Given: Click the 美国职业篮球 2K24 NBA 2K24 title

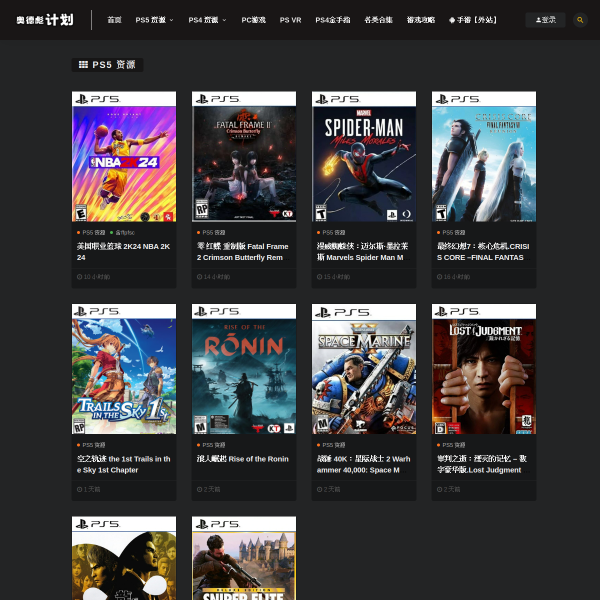Looking at the screenshot, I should 123,252.
